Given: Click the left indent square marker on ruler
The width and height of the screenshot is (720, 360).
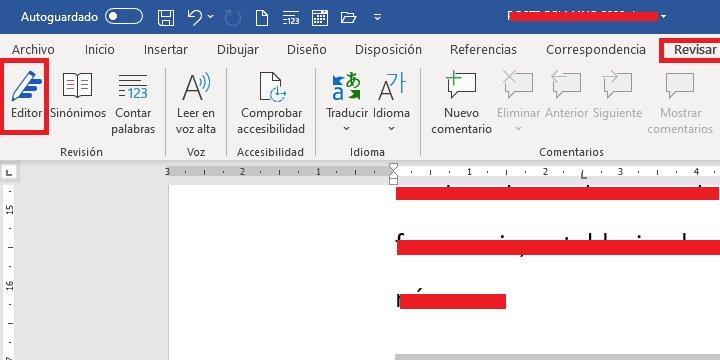Looking at the screenshot, I should 393,181.
